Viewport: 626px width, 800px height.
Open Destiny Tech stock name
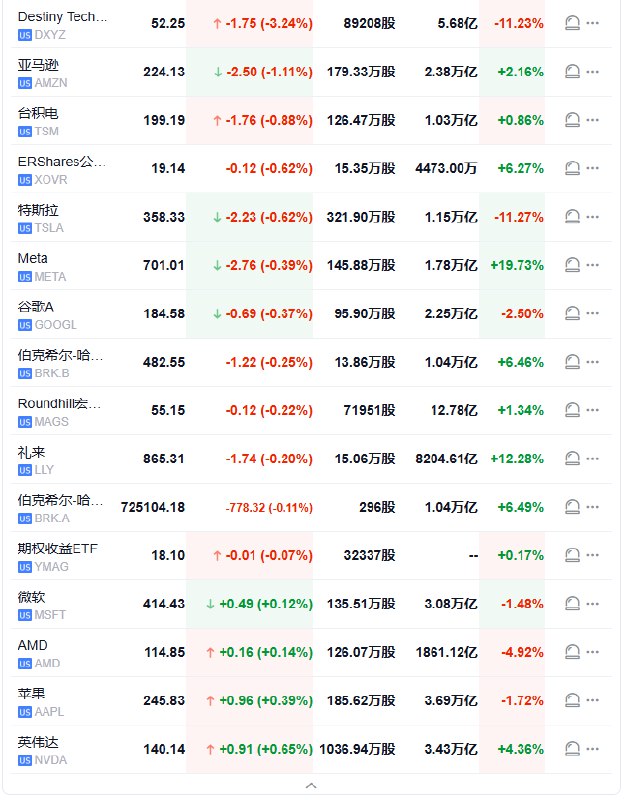(x=62, y=17)
